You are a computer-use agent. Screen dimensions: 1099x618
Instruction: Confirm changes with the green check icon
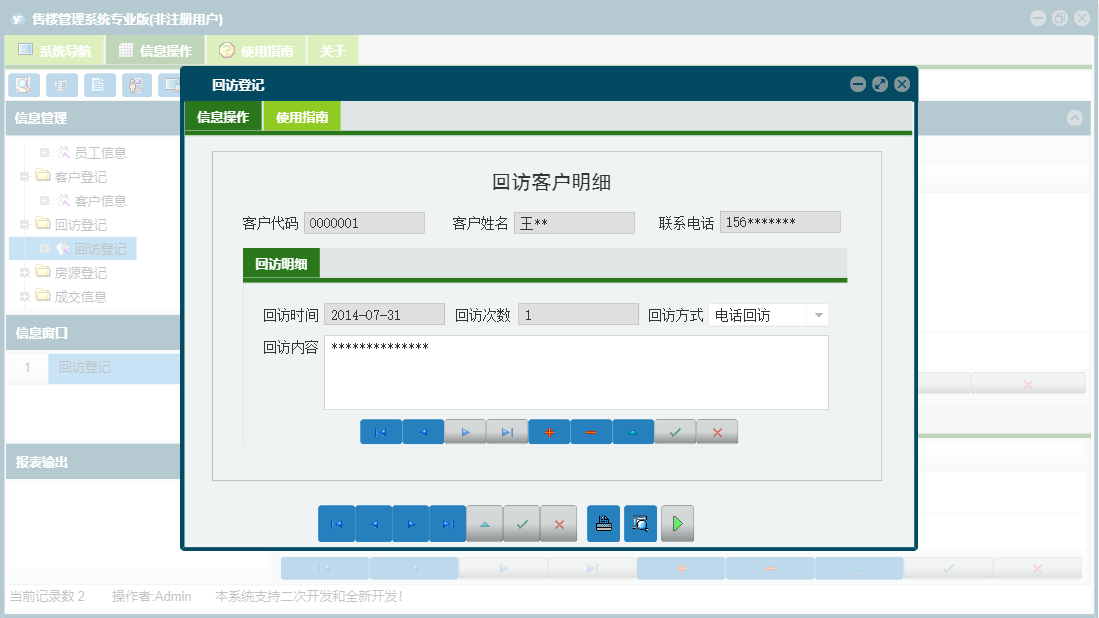pyautogui.click(x=675, y=431)
